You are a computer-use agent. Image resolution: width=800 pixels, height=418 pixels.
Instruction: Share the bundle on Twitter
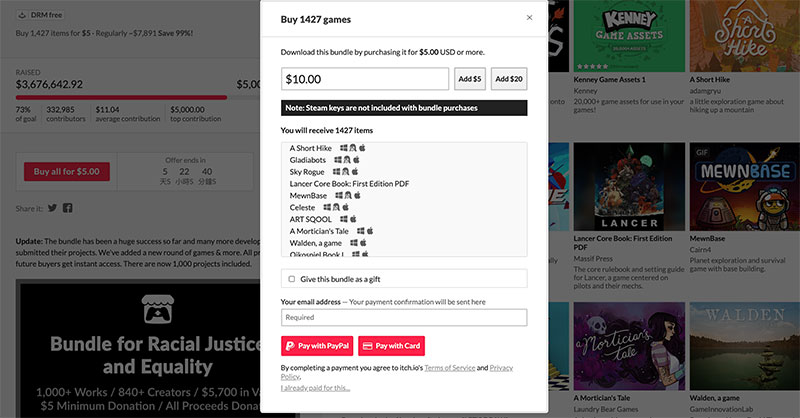53,208
